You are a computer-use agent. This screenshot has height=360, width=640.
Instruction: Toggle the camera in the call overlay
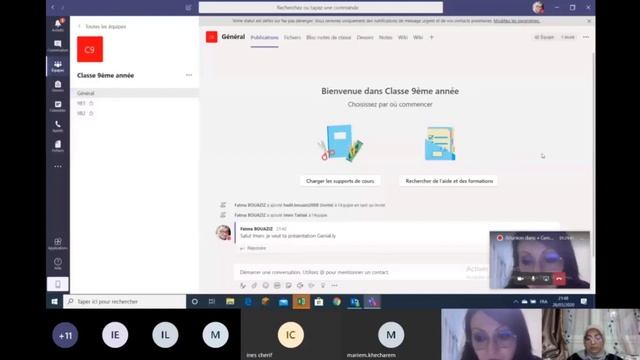(x=520, y=278)
